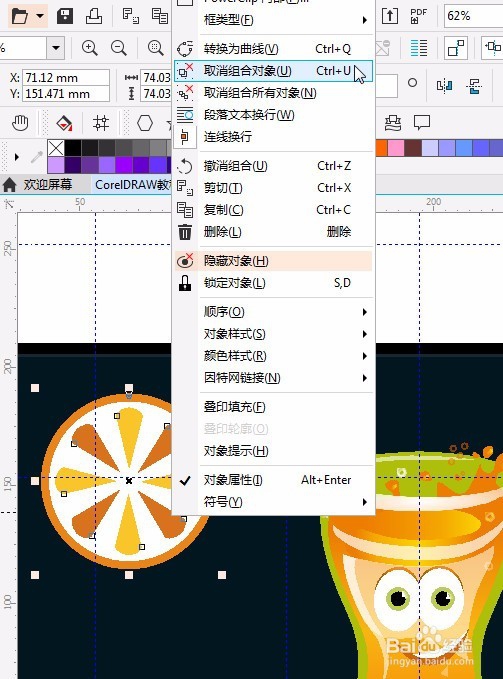Choose 叠印填充(F) menu entry
Screen dimensions: 503x679
click(273, 407)
